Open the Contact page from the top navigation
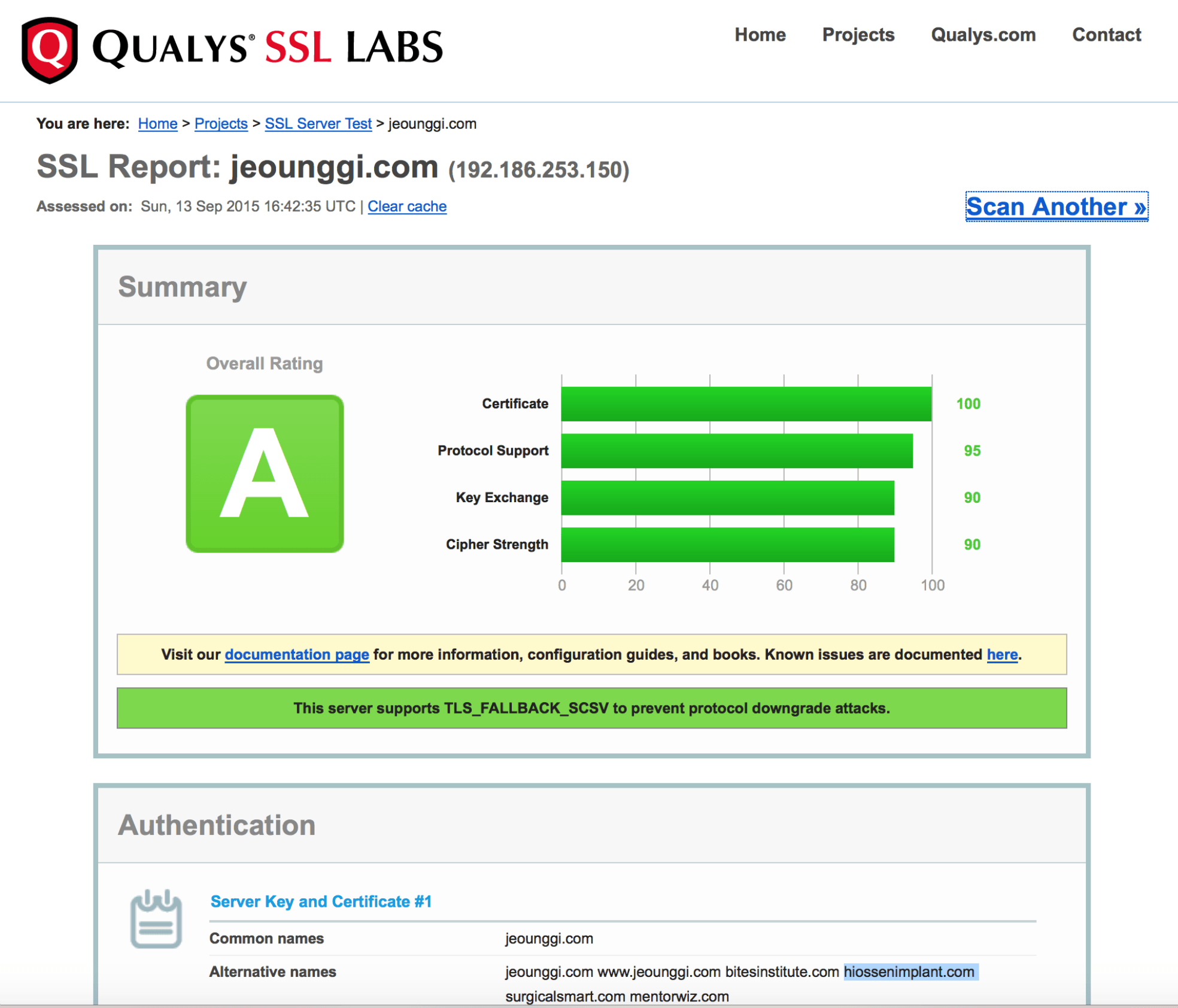The height and width of the screenshot is (1008, 1178). coord(1106,35)
